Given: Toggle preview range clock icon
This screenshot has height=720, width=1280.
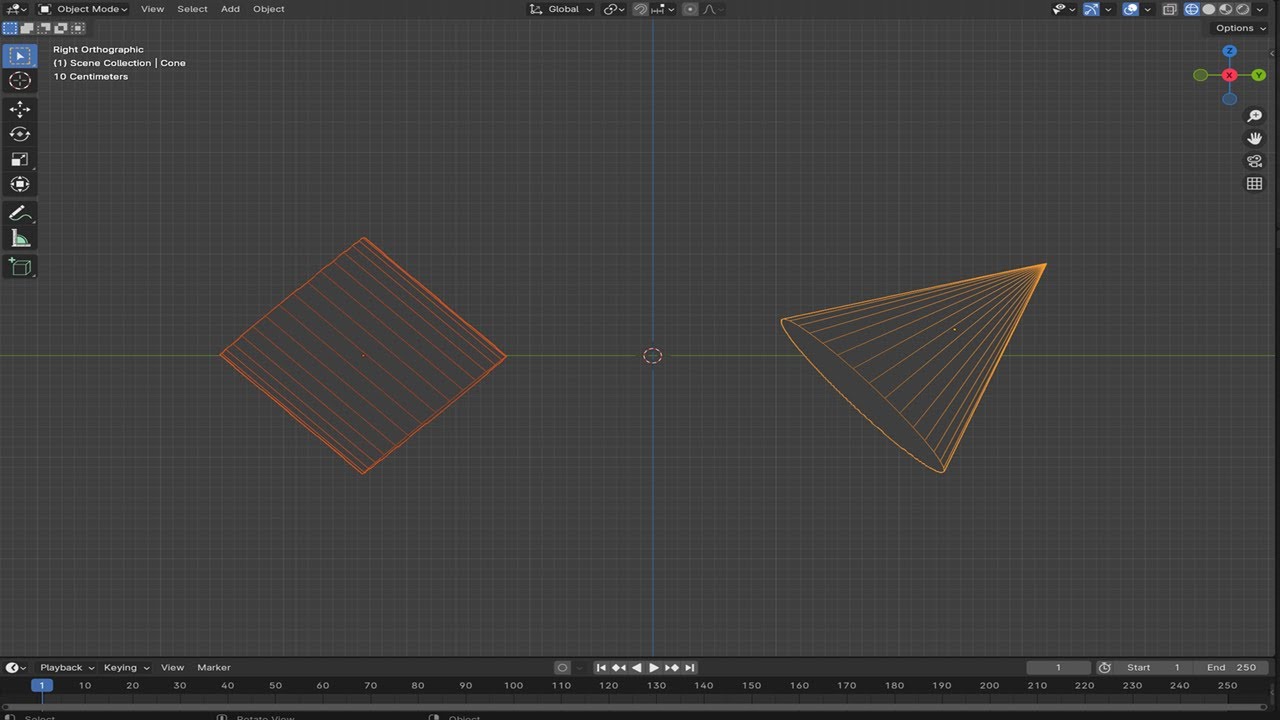Looking at the screenshot, I should (1104, 667).
